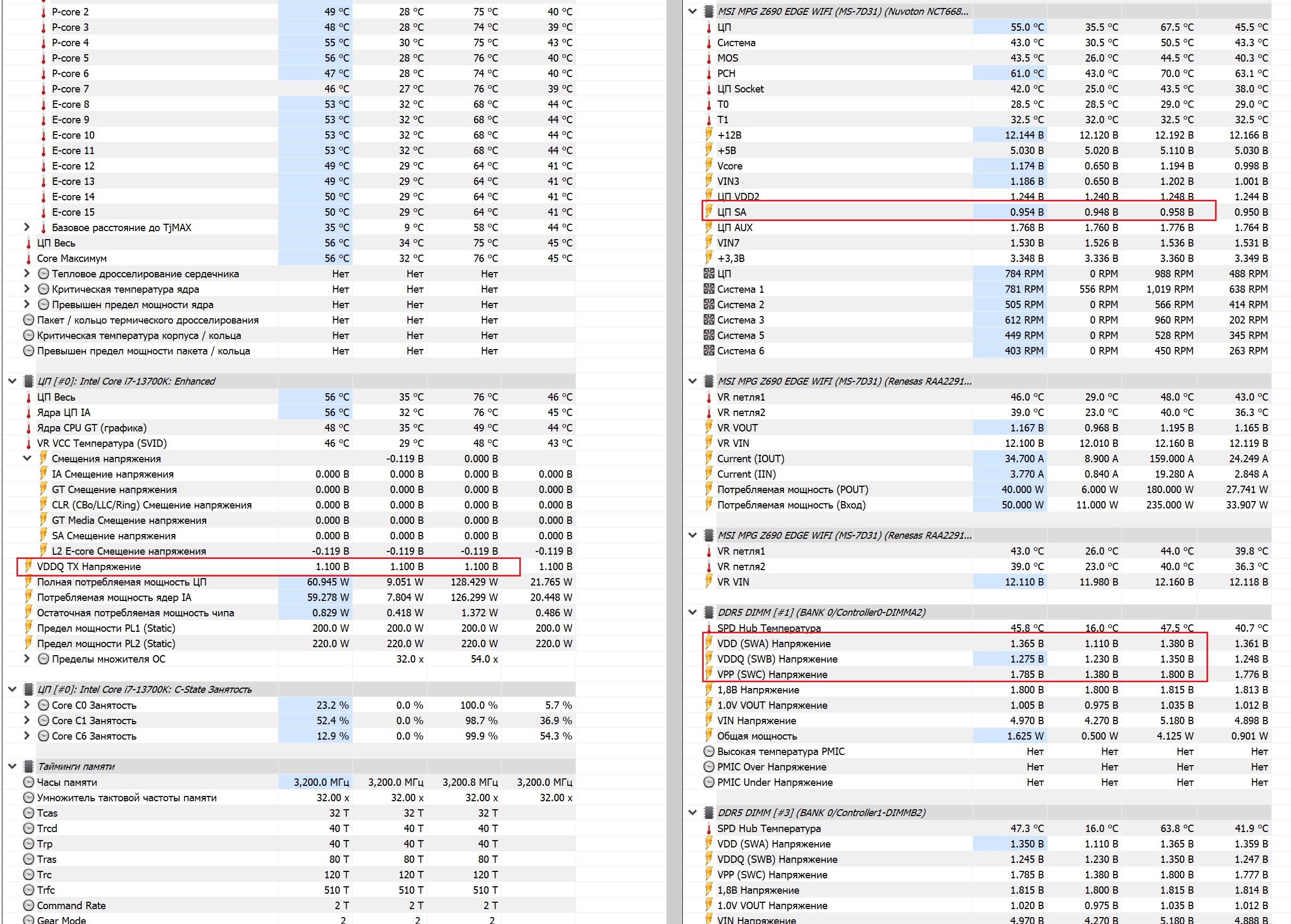
Task: Collapse MSI MPG Z690 Nuvoton sensor group
Action: (x=693, y=11)
